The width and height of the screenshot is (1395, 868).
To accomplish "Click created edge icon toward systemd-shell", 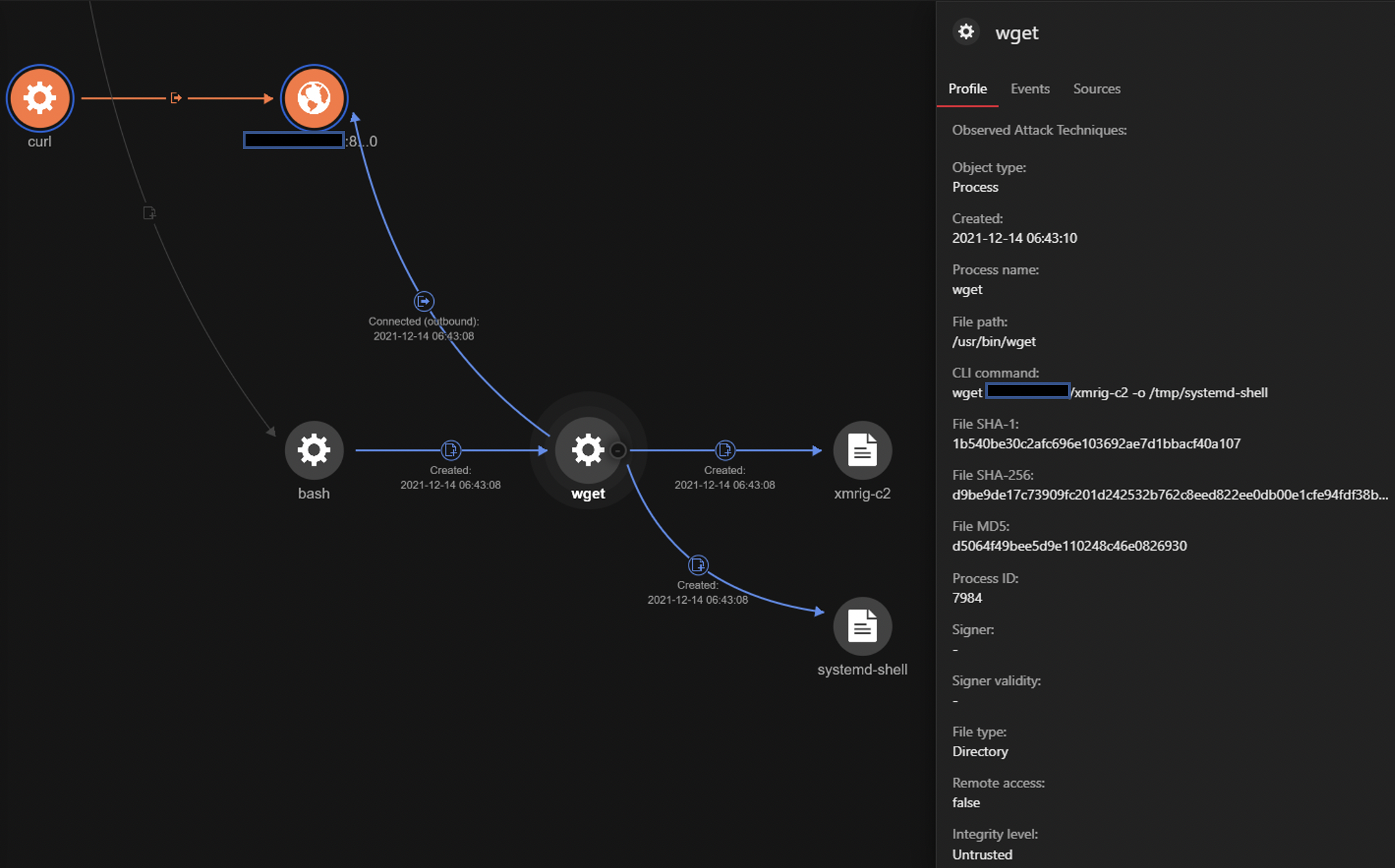I will pos(697,565).
